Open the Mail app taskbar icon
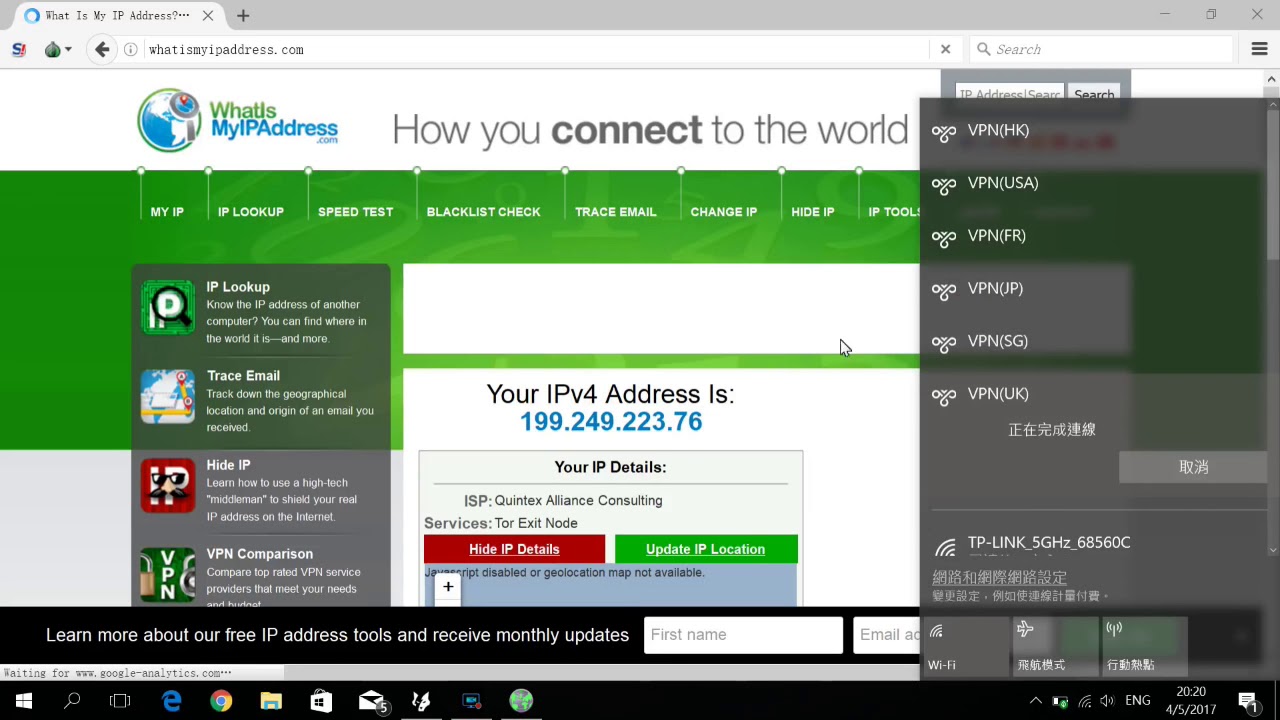The height and width of the screenshot is (720, 1280). pos(371,701)
